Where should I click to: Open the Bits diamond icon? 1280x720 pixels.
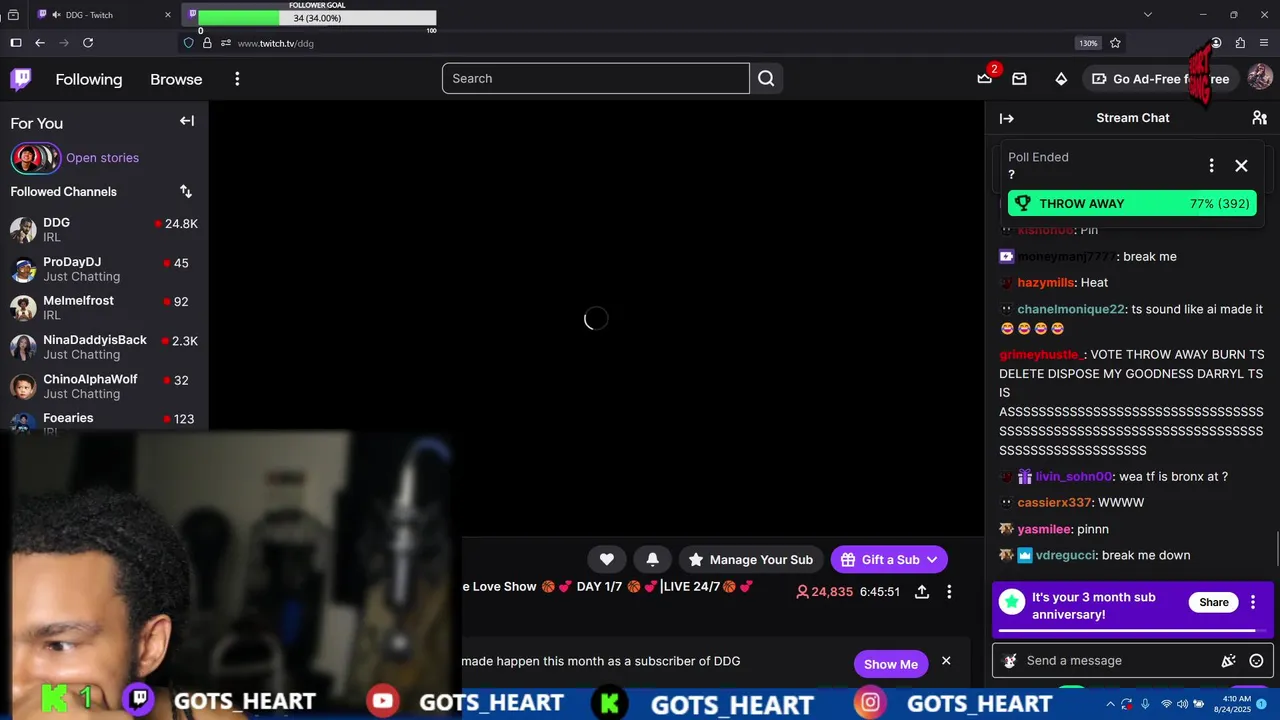1061,79
